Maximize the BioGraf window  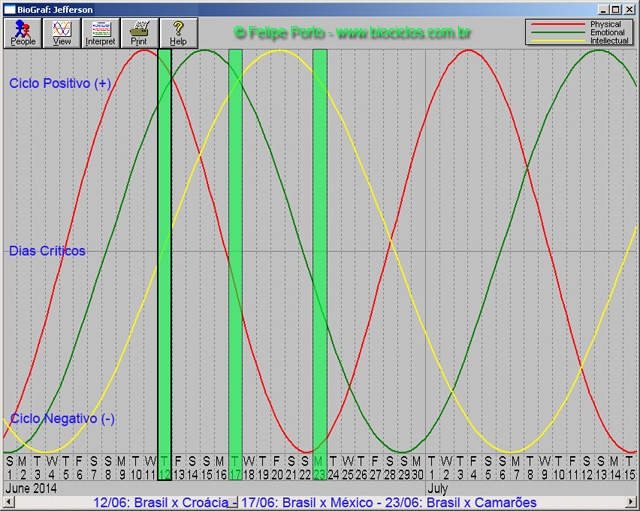[x=616, y=9]
